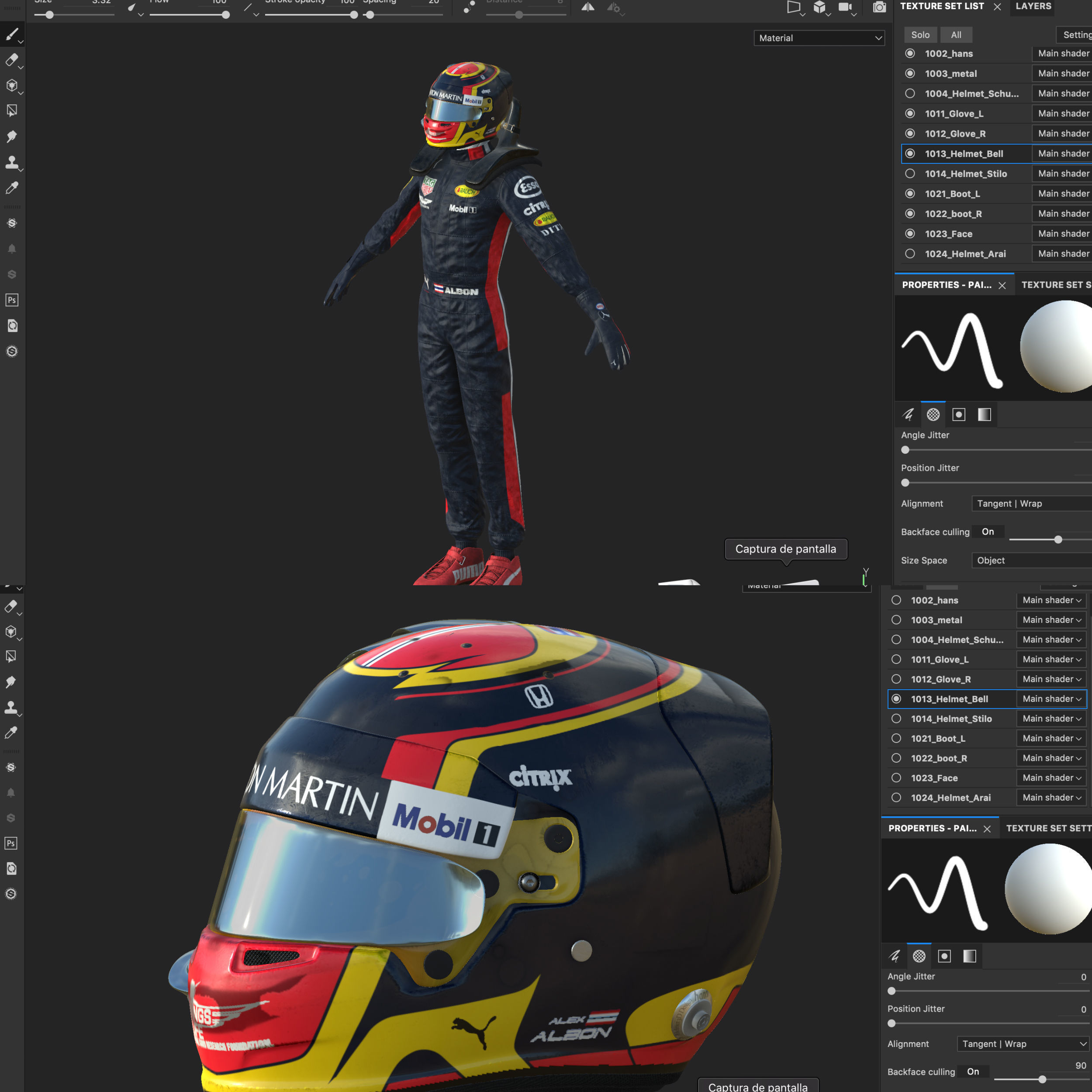Viewport: 1092px width, 1092px height.
Task: Select the Eraser tool in full-body driver view
Action: point(12,60)
